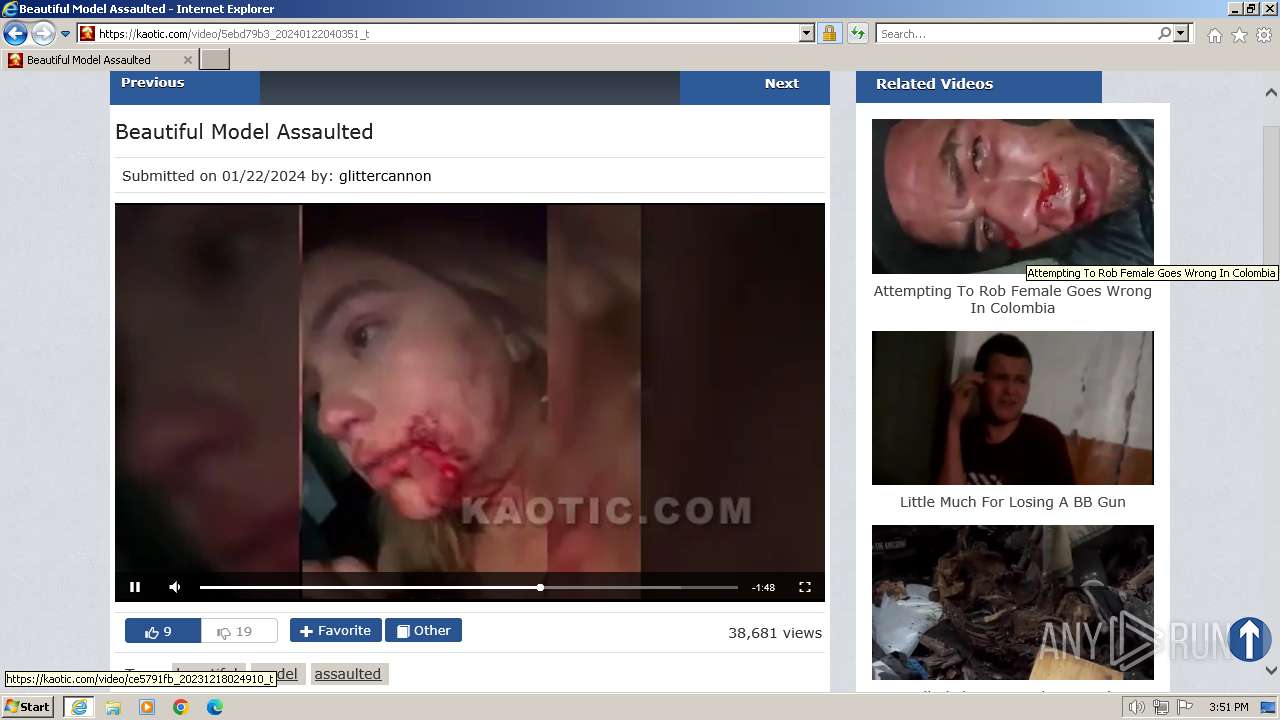Open Attempting To Rob Female Goes Wrong title link

click(1013, 300)
